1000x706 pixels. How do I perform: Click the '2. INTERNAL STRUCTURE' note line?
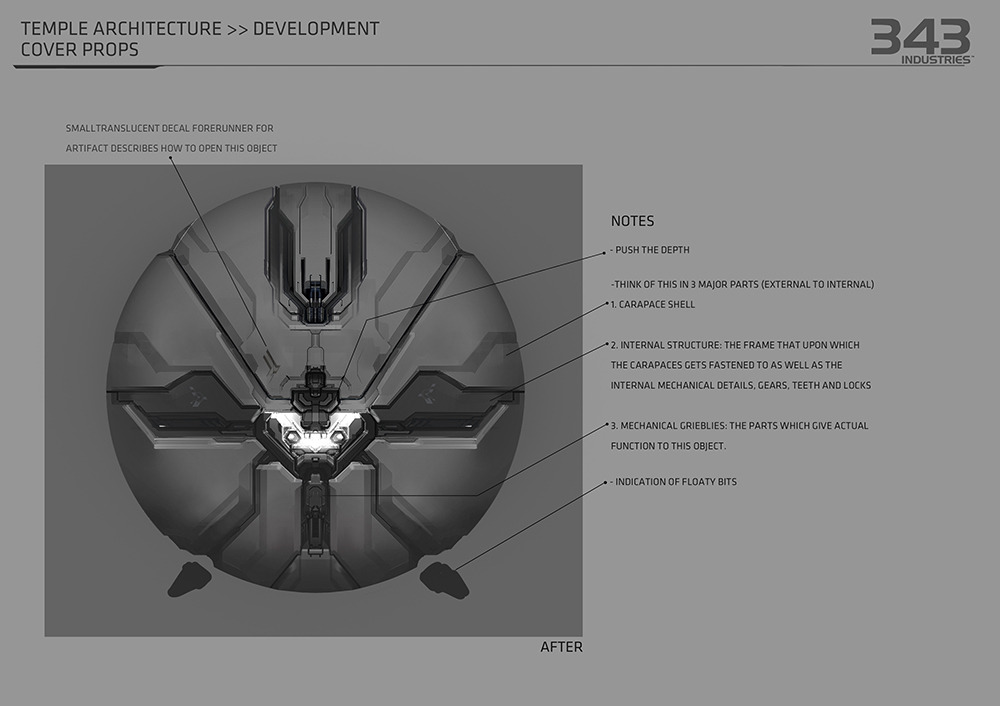tap(734, 345)
